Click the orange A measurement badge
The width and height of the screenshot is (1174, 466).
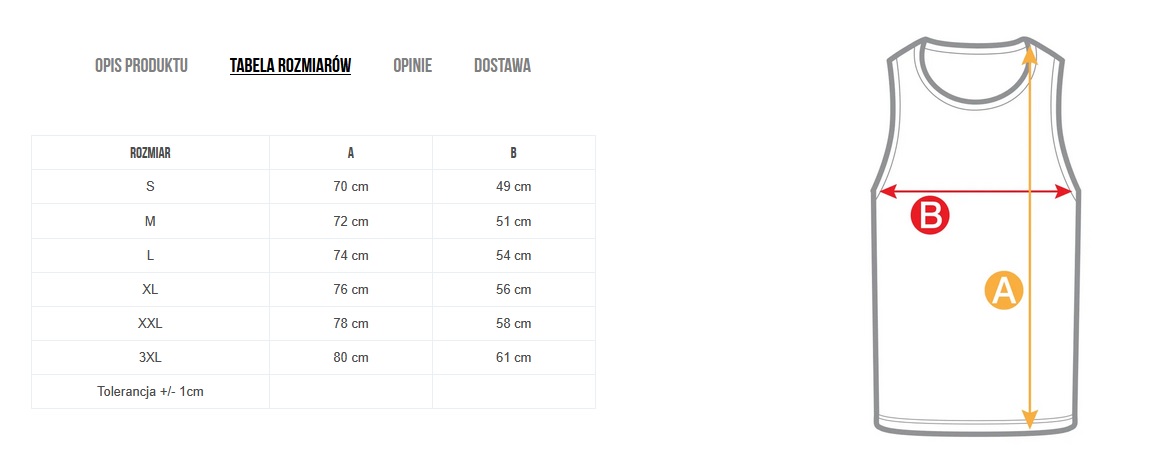click(x=1003, y=290)
